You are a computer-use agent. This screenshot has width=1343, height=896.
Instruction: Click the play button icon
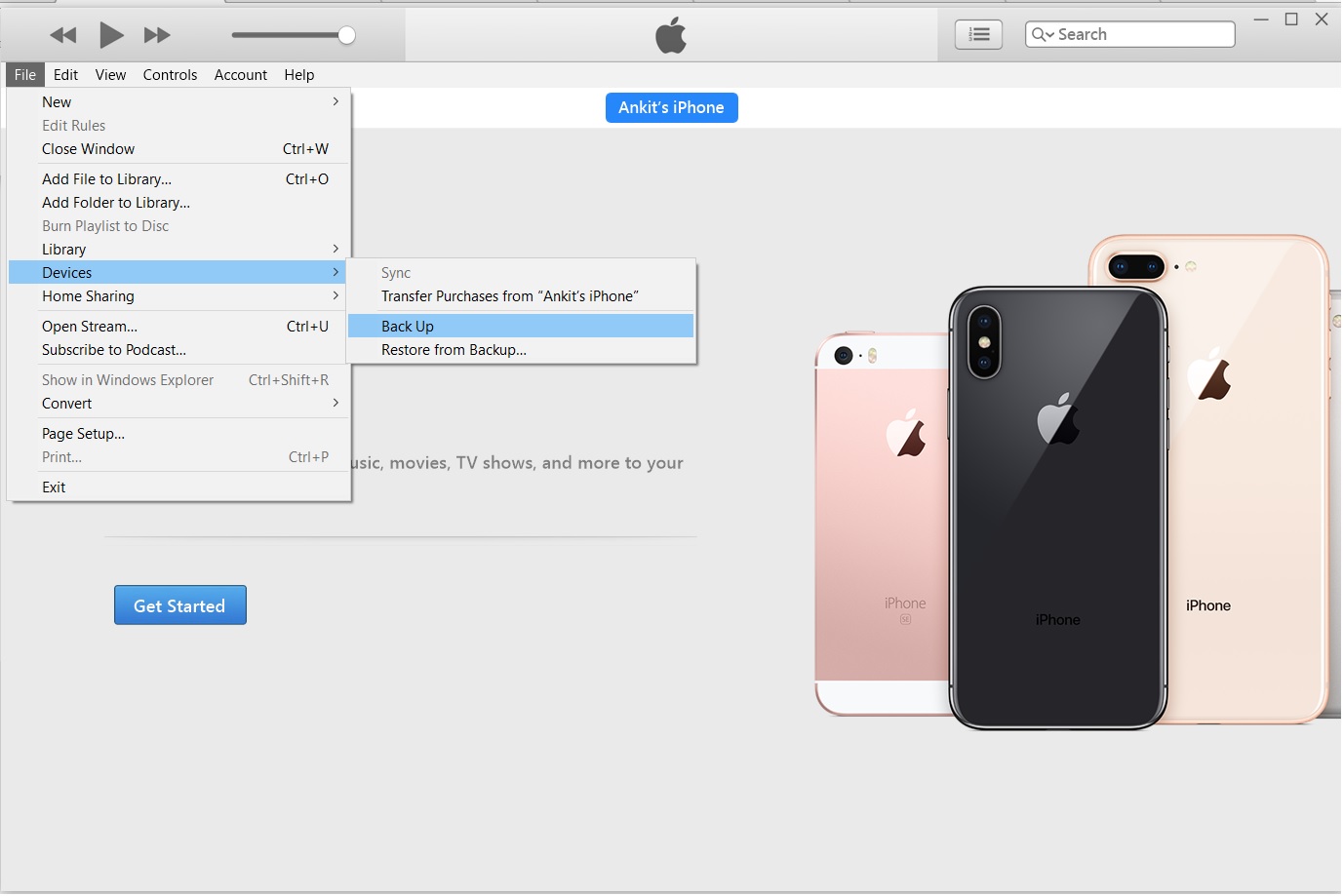111,35
